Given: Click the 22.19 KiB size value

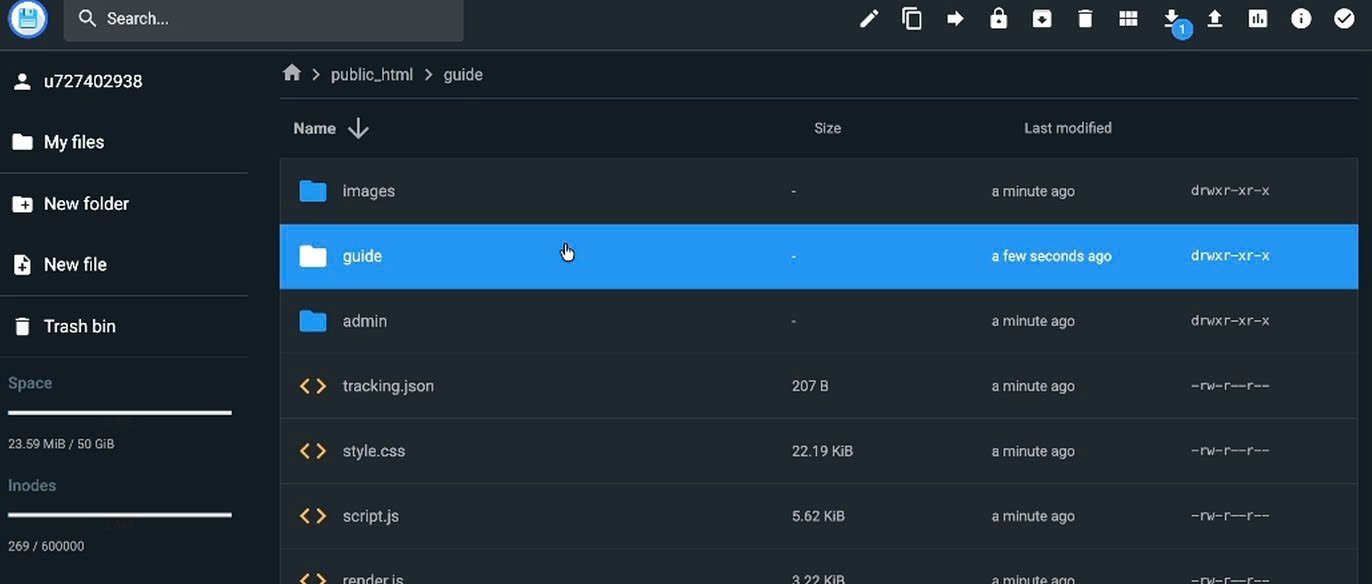Looking at the screenshot, I should [822, 451].
